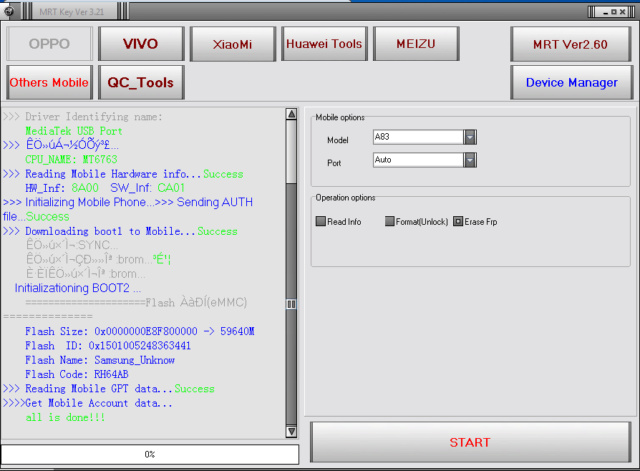Click 'Flash ID: 0x1501005248363441' line
The image size is (640, 471).
pyautogui.click(x=108, y=346)
